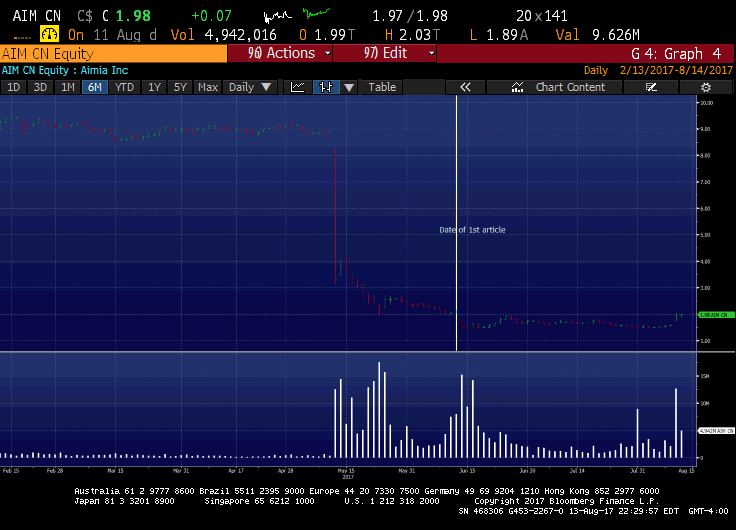Click the 4.942M volume axis label

point(716,430)
